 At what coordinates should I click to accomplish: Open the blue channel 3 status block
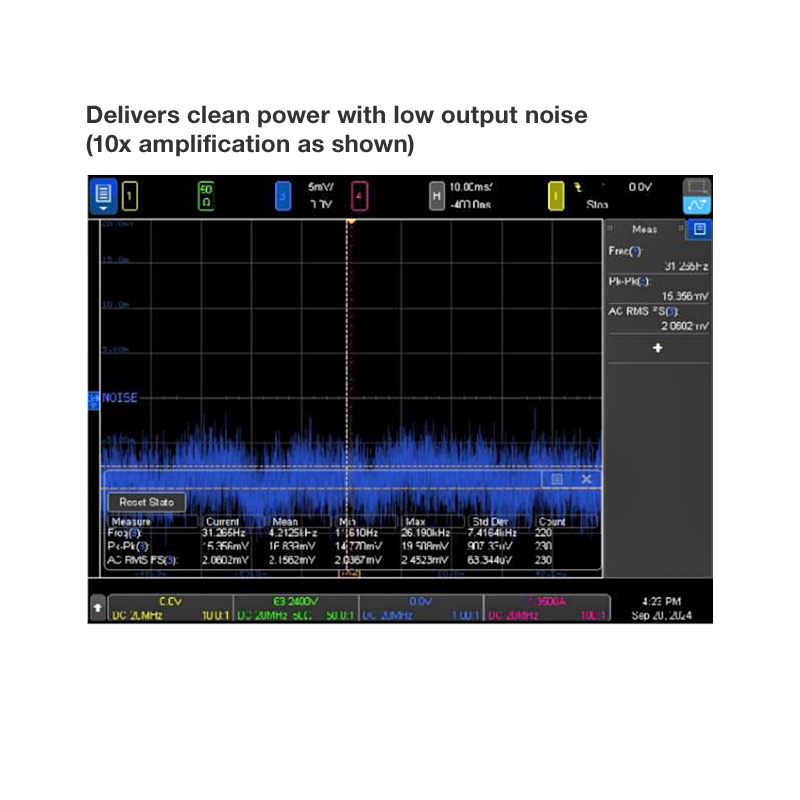point(421,608)
